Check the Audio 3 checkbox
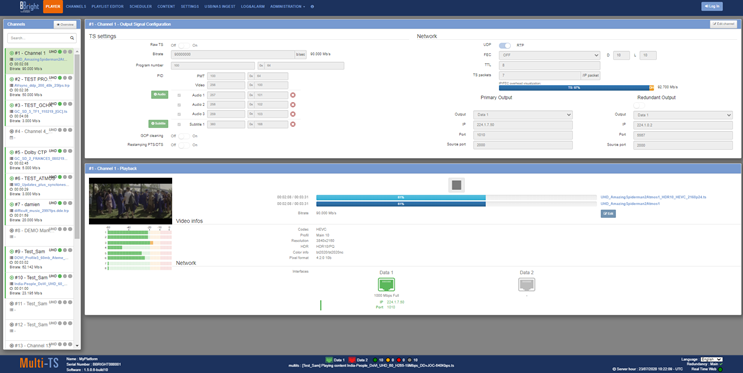 coord(179,114)
